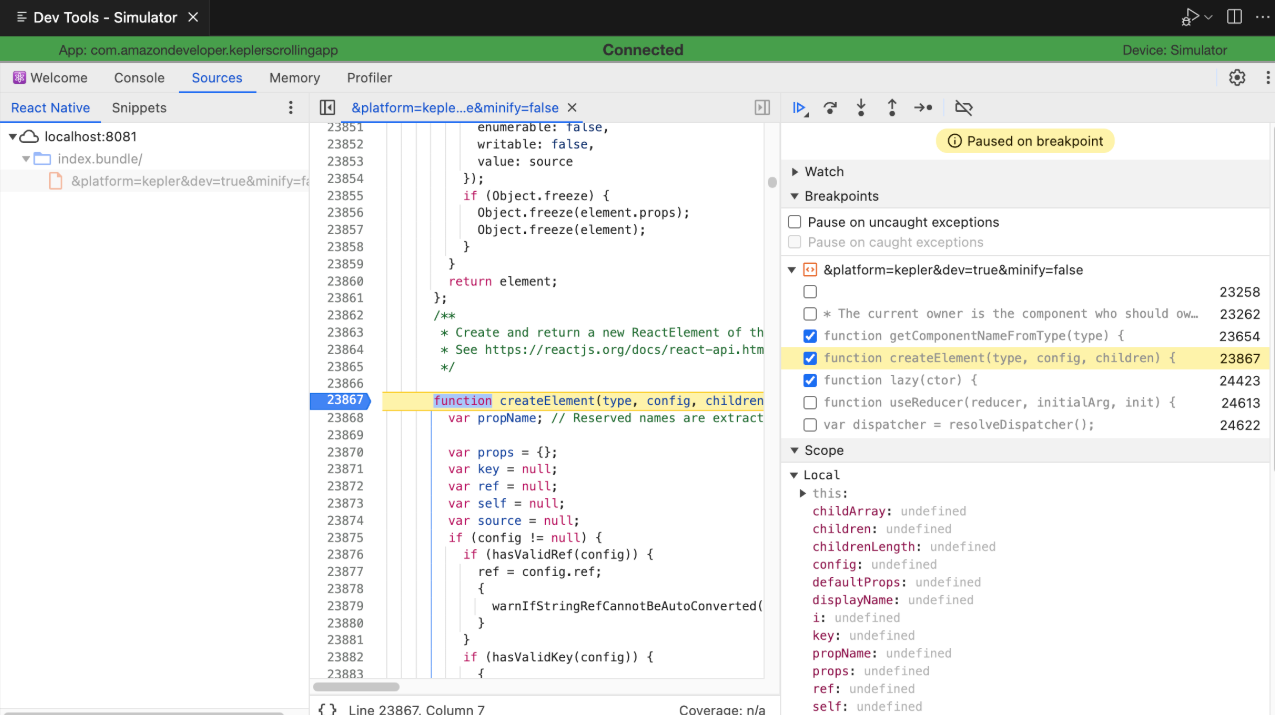Collapse the Scope section

pyautogui.click(x=795, y=451)
